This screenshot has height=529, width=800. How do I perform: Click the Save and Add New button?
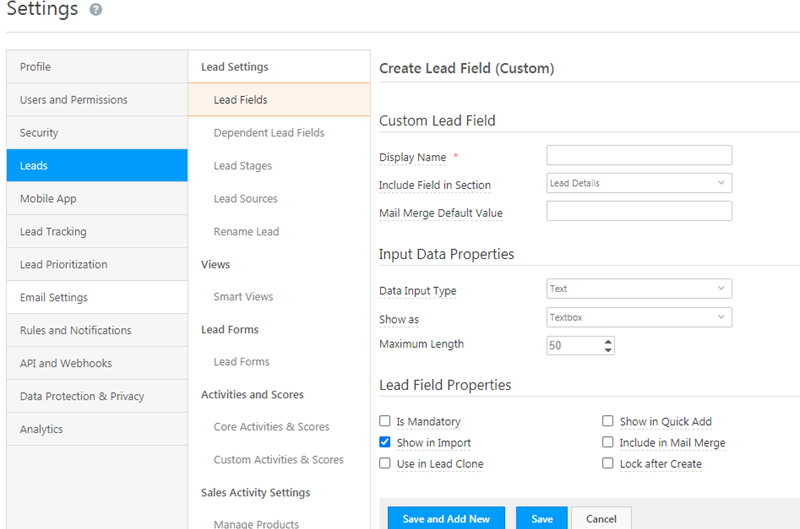[446, 518]
